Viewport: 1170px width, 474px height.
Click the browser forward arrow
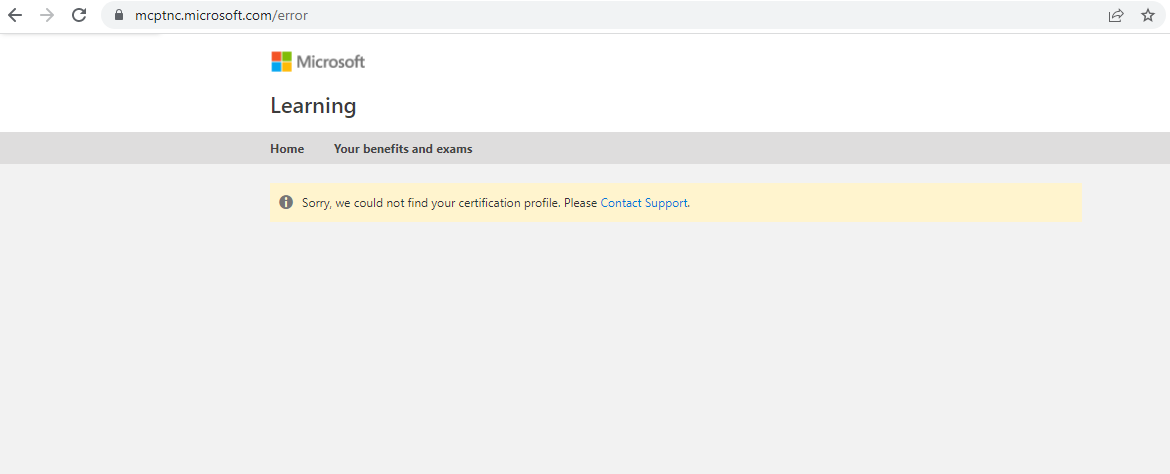pyautogui.click(x=47, y=15)
